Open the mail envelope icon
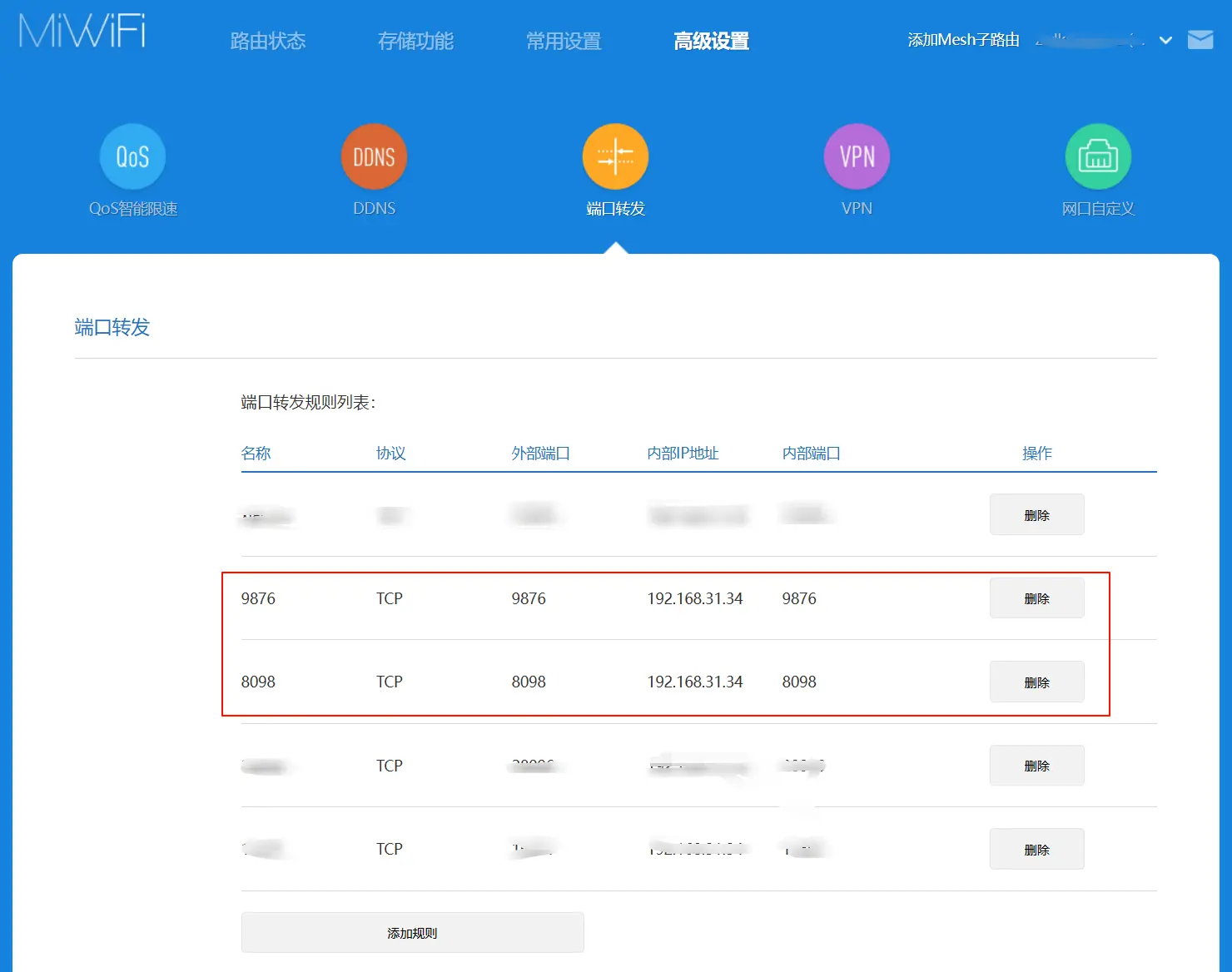 coord(1200,40)
